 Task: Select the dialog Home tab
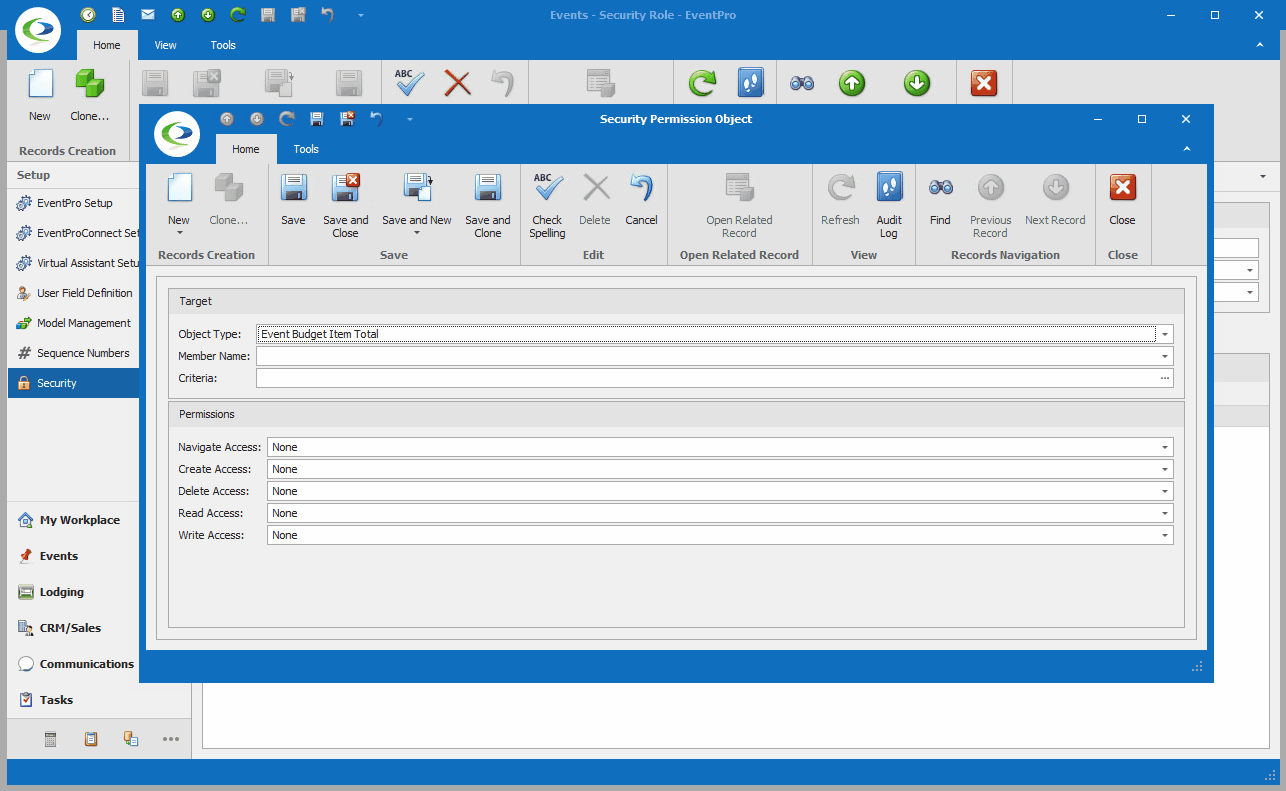pyautogui.click(x=245, y=149)
